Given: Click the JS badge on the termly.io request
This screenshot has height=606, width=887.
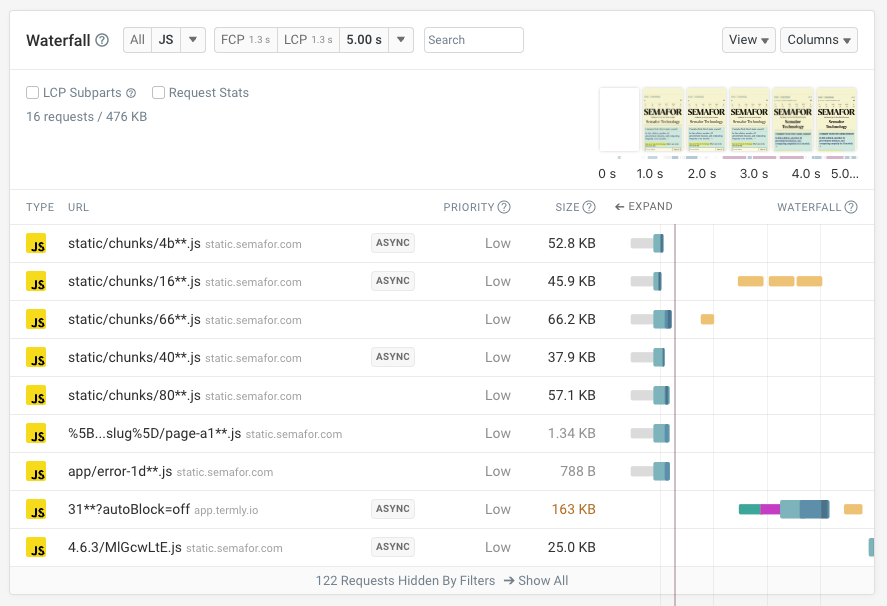Looking at the screenshot, I should [37, 509].
